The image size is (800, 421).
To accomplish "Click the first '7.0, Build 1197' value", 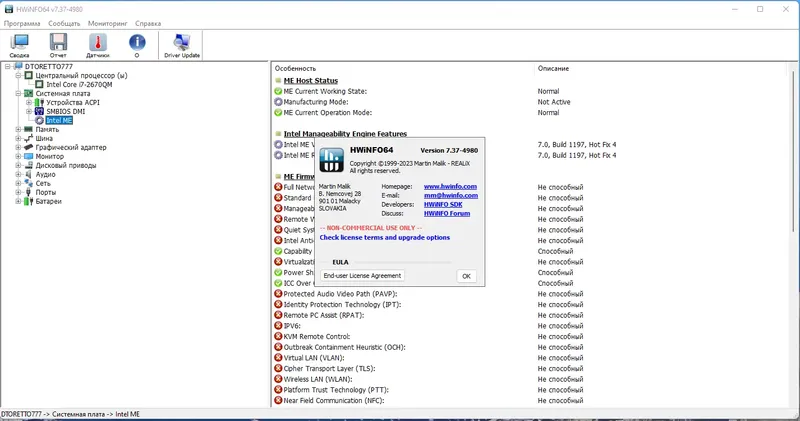I will (577, 144).
